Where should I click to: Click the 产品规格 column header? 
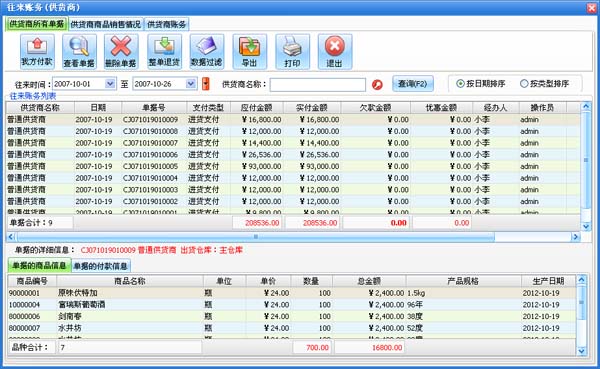click(x=463, y=281)
